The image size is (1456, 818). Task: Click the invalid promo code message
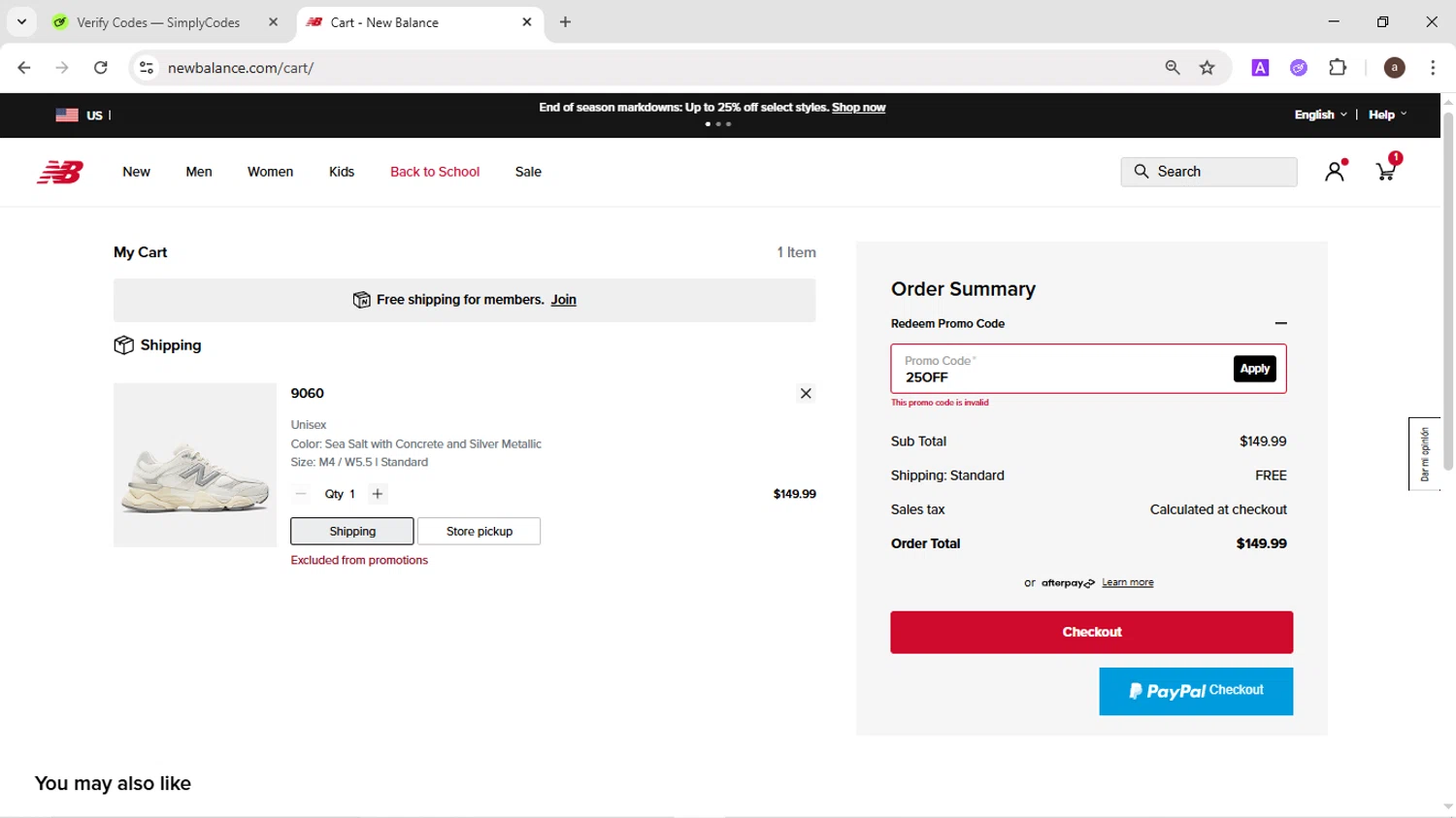[940, 402]
